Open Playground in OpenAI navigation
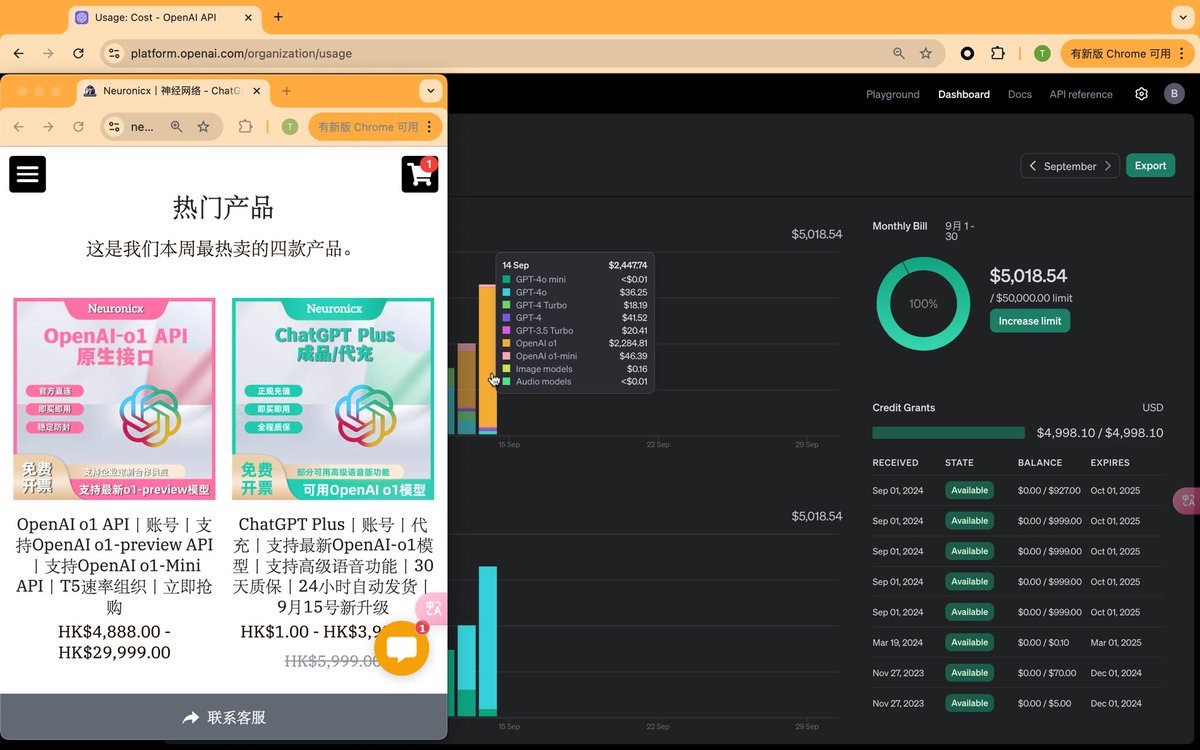The width and height of the screenshot is (1200, 750). tap(893, 94)
